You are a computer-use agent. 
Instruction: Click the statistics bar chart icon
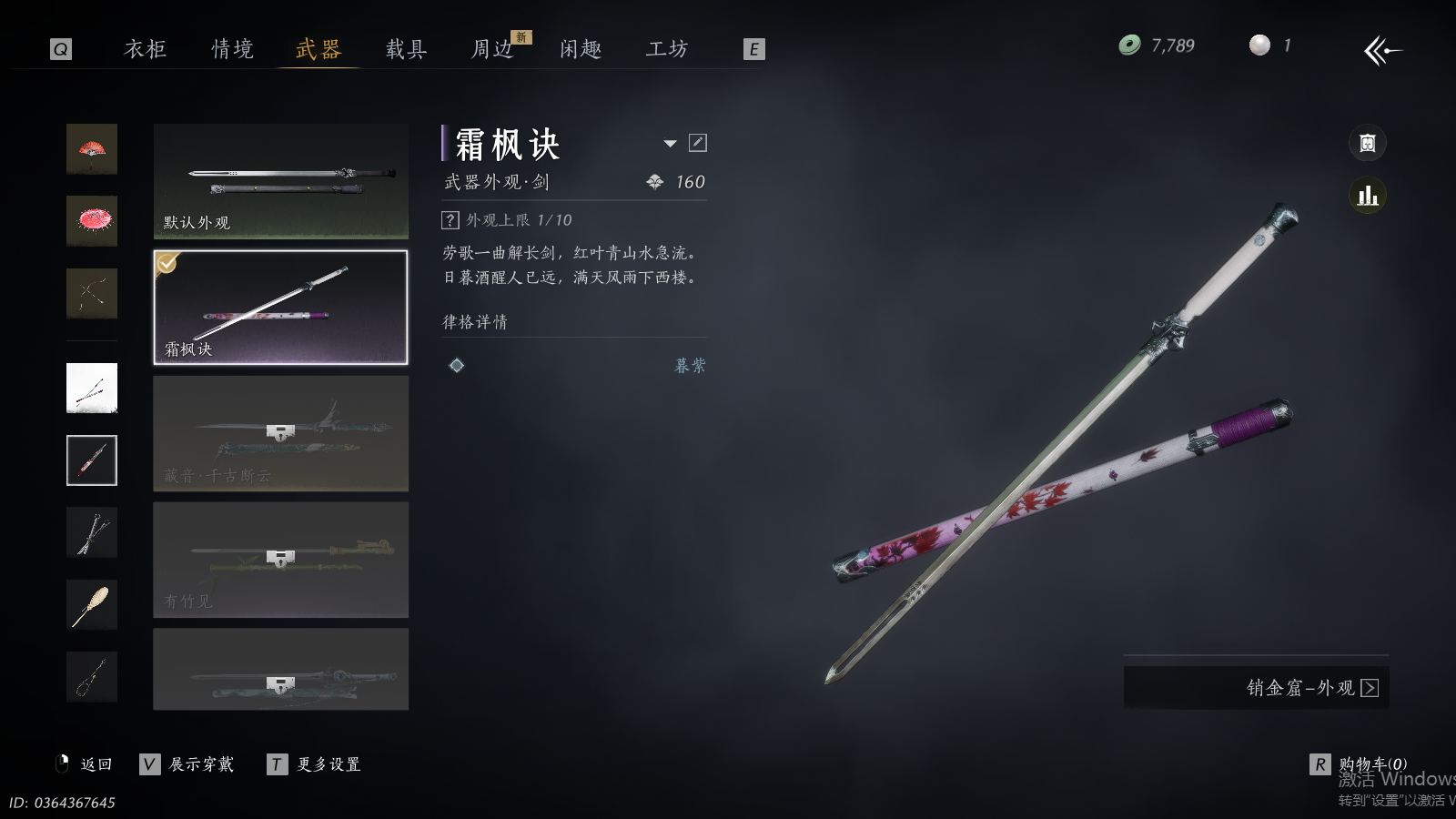1367,196
